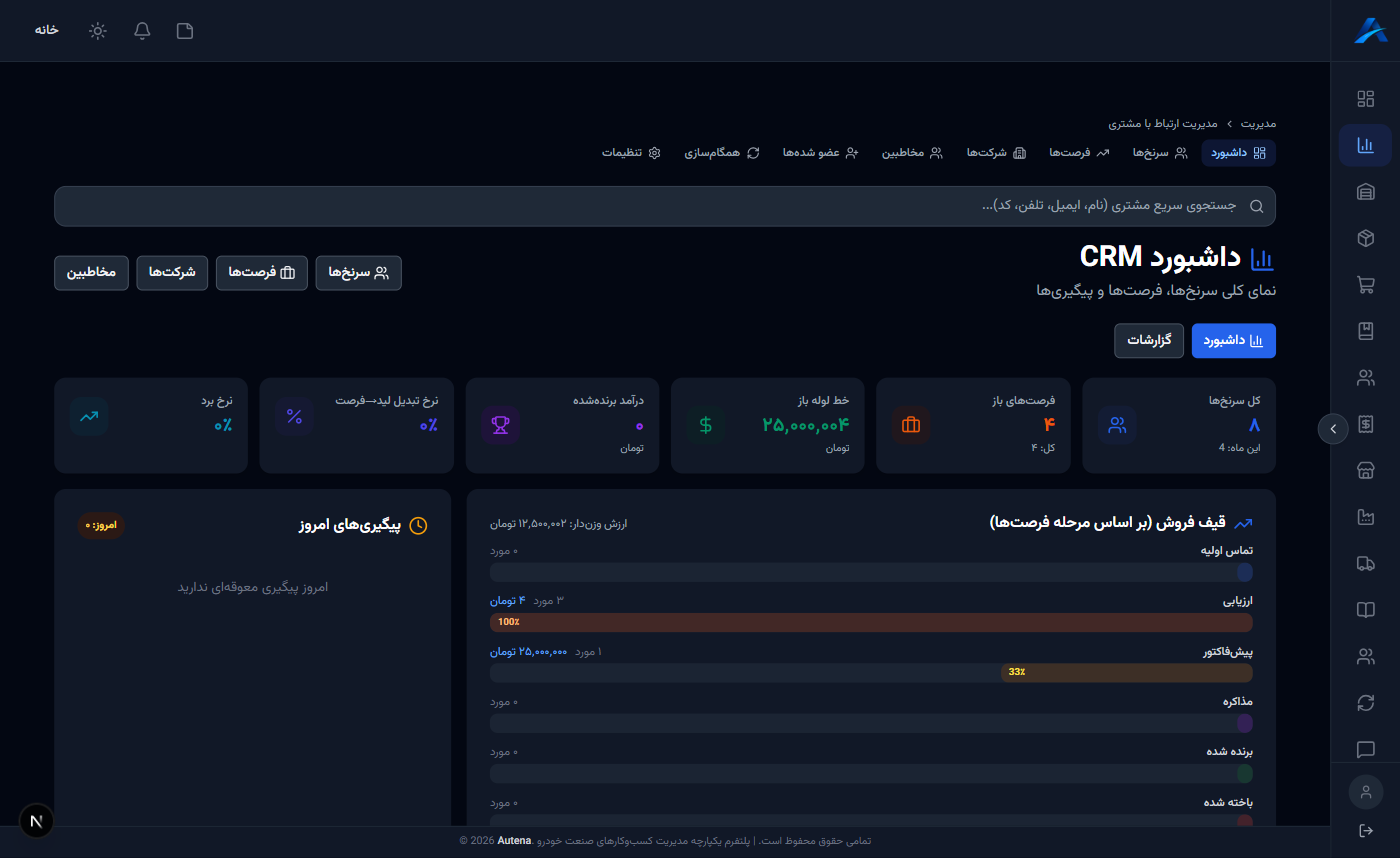
Task: Focus the جستجوی سریع مشتری search field
Action: [x=665, y=206]
